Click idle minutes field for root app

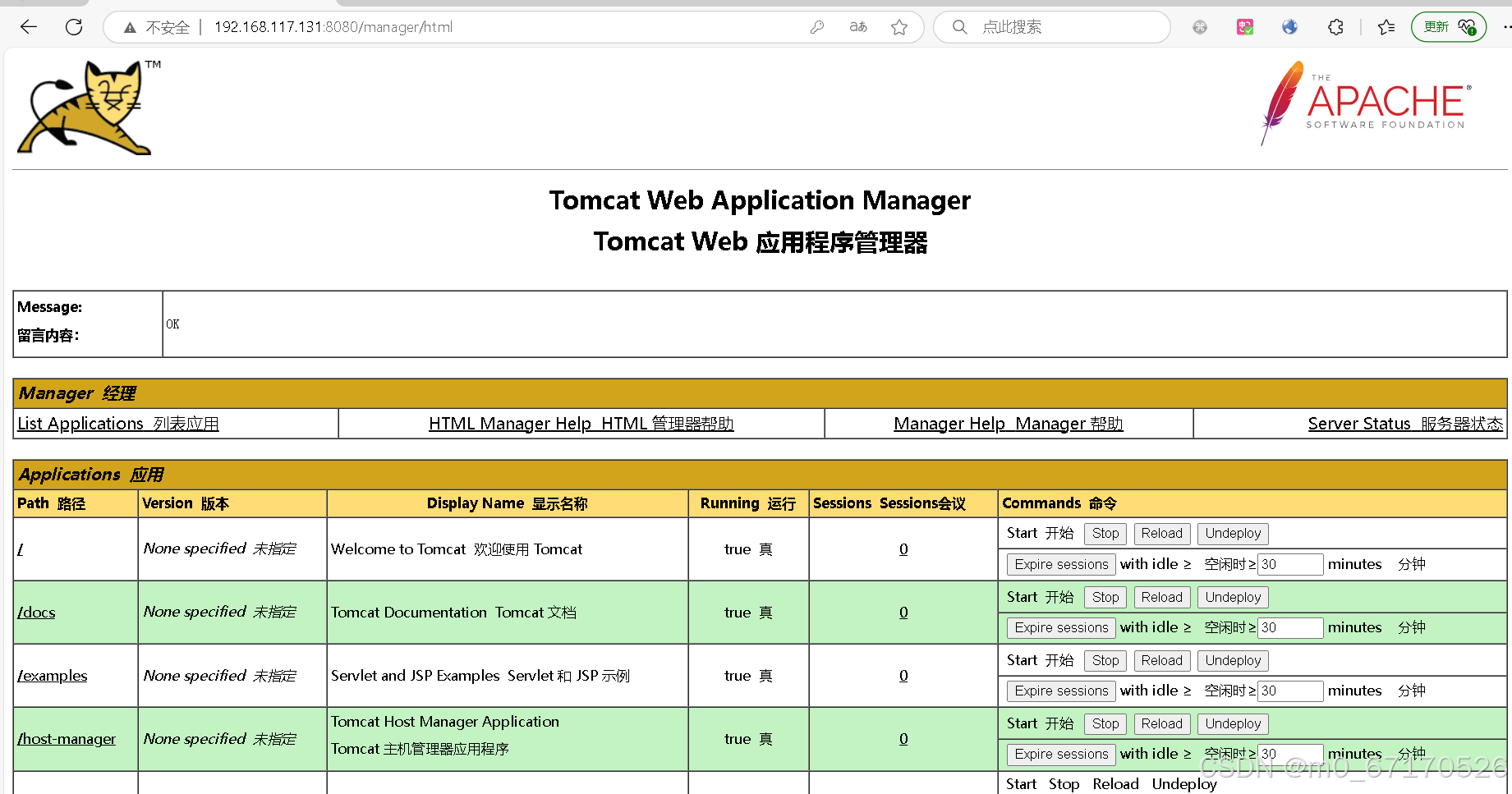point(1290,565)
